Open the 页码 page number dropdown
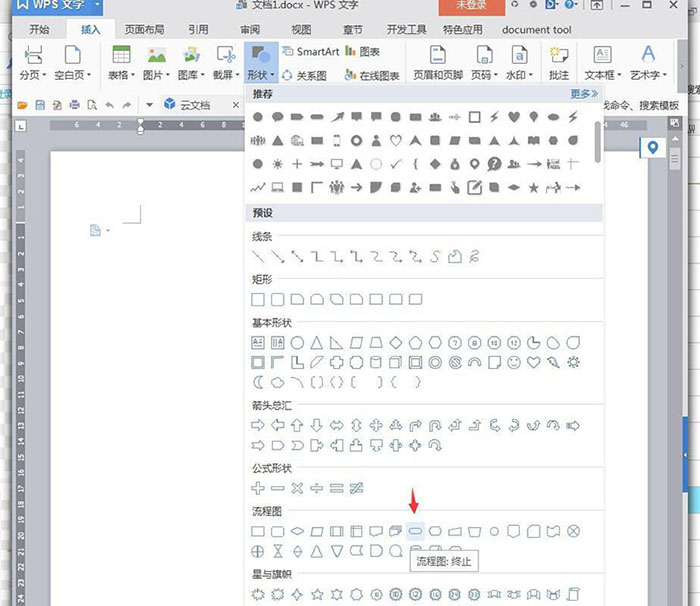The height and width of the screenshot is (606, 700). [484, 63]
